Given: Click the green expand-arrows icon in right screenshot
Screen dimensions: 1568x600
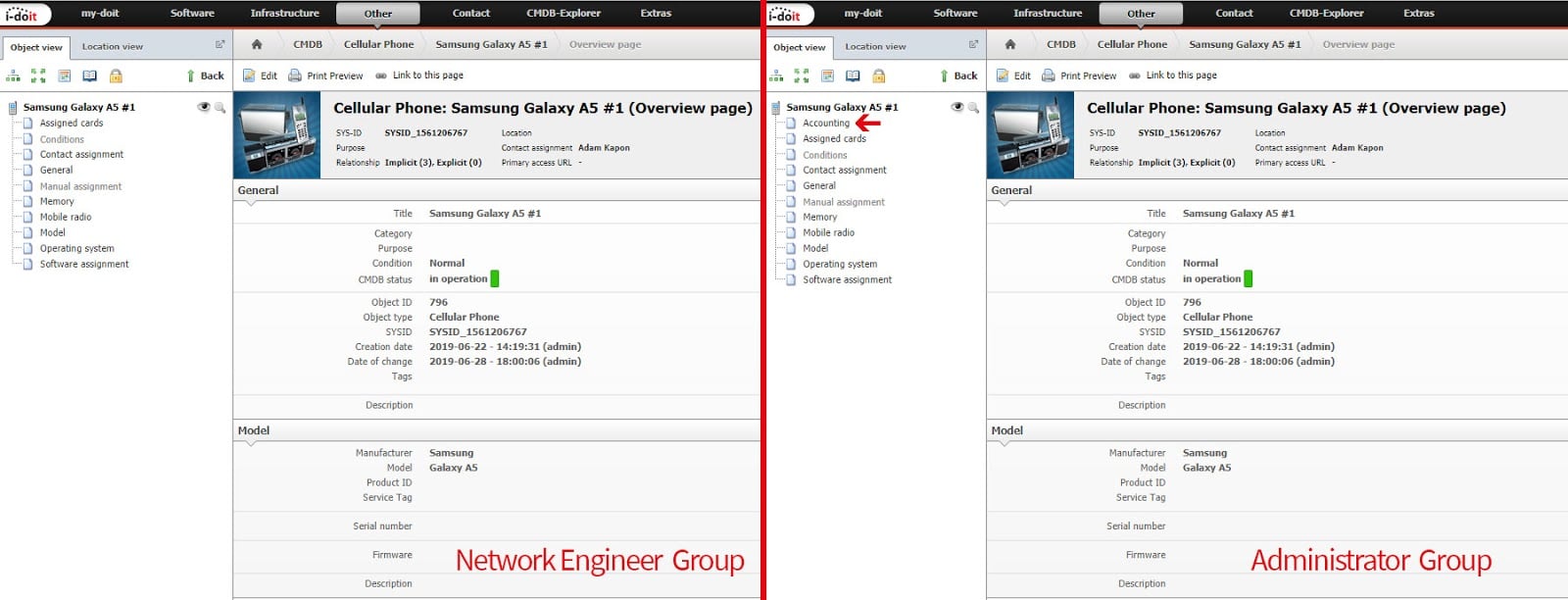Looking at the screenshot, I should pyautogui.click(x=802, y=75).
